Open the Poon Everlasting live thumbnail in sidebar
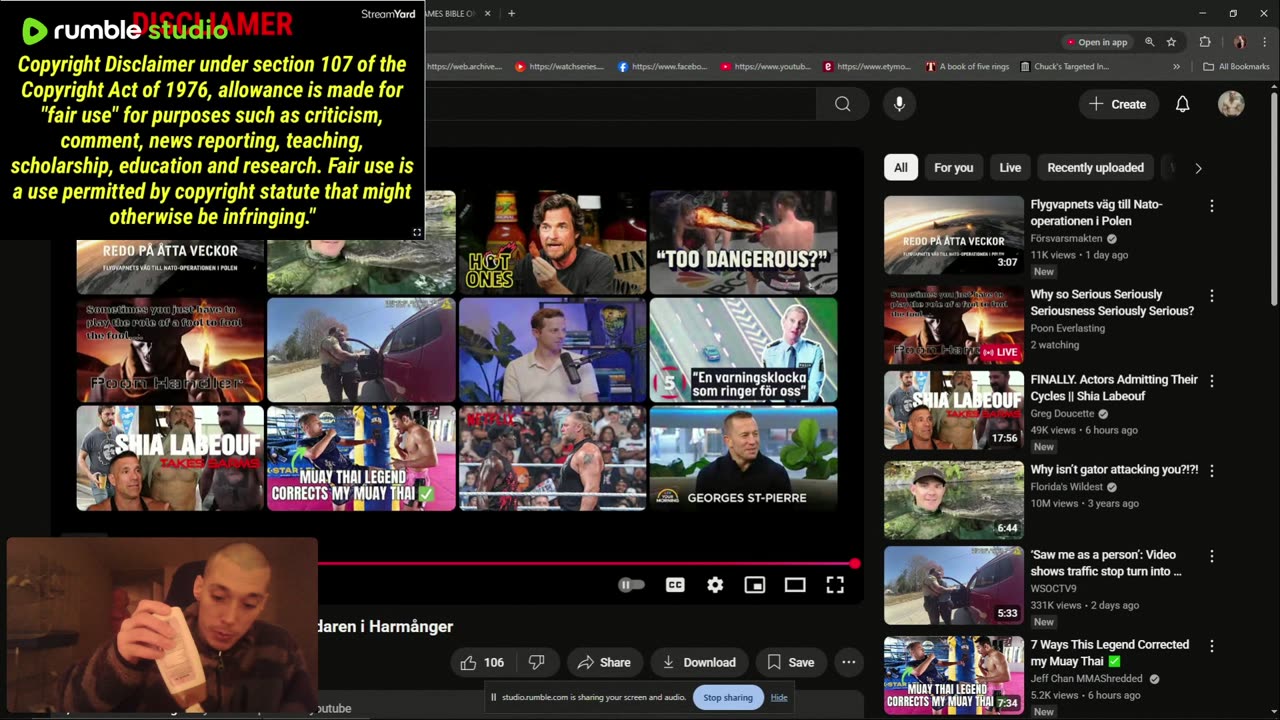 [954, 325]
